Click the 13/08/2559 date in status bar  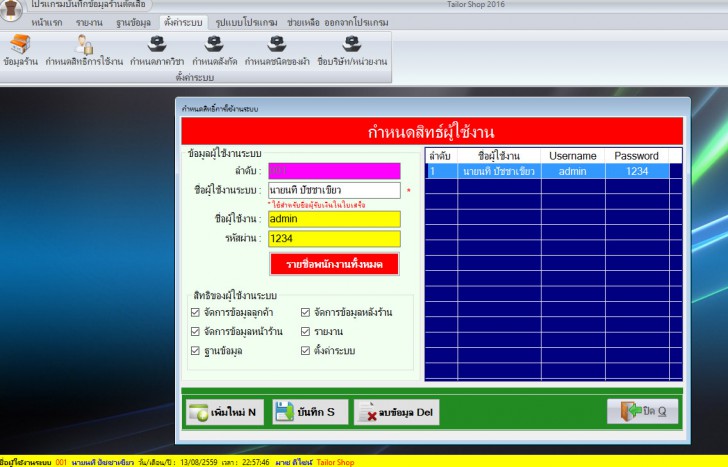(x=199, y=462)
